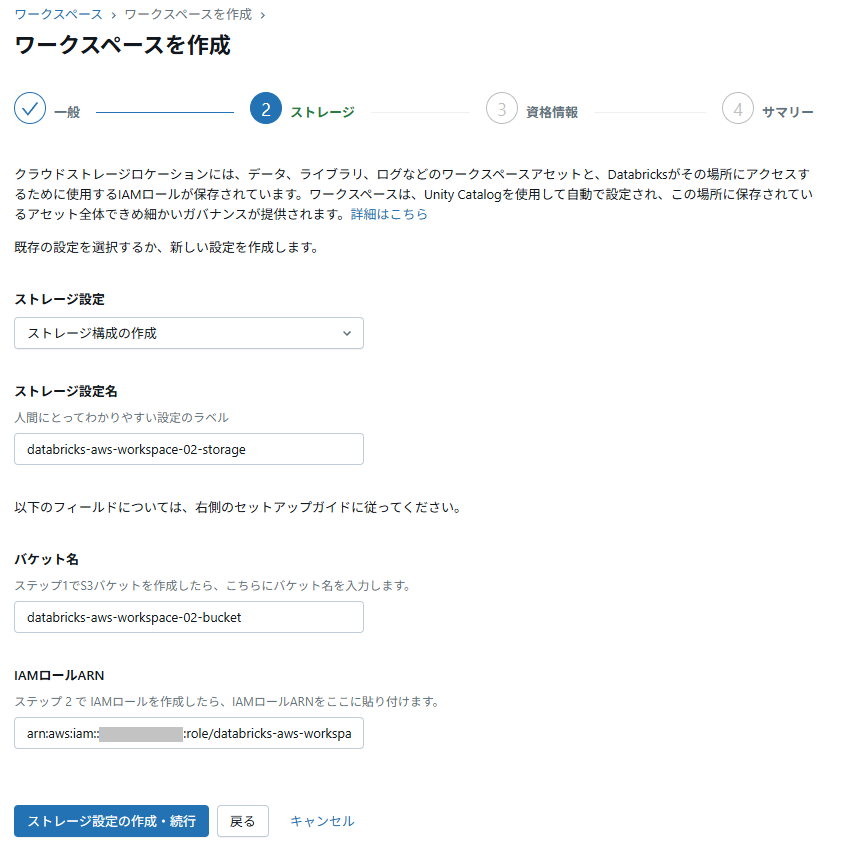Screen dimensions: 847x857
Task: Select the 一般 step label
Action: click(x=67, y=112)
